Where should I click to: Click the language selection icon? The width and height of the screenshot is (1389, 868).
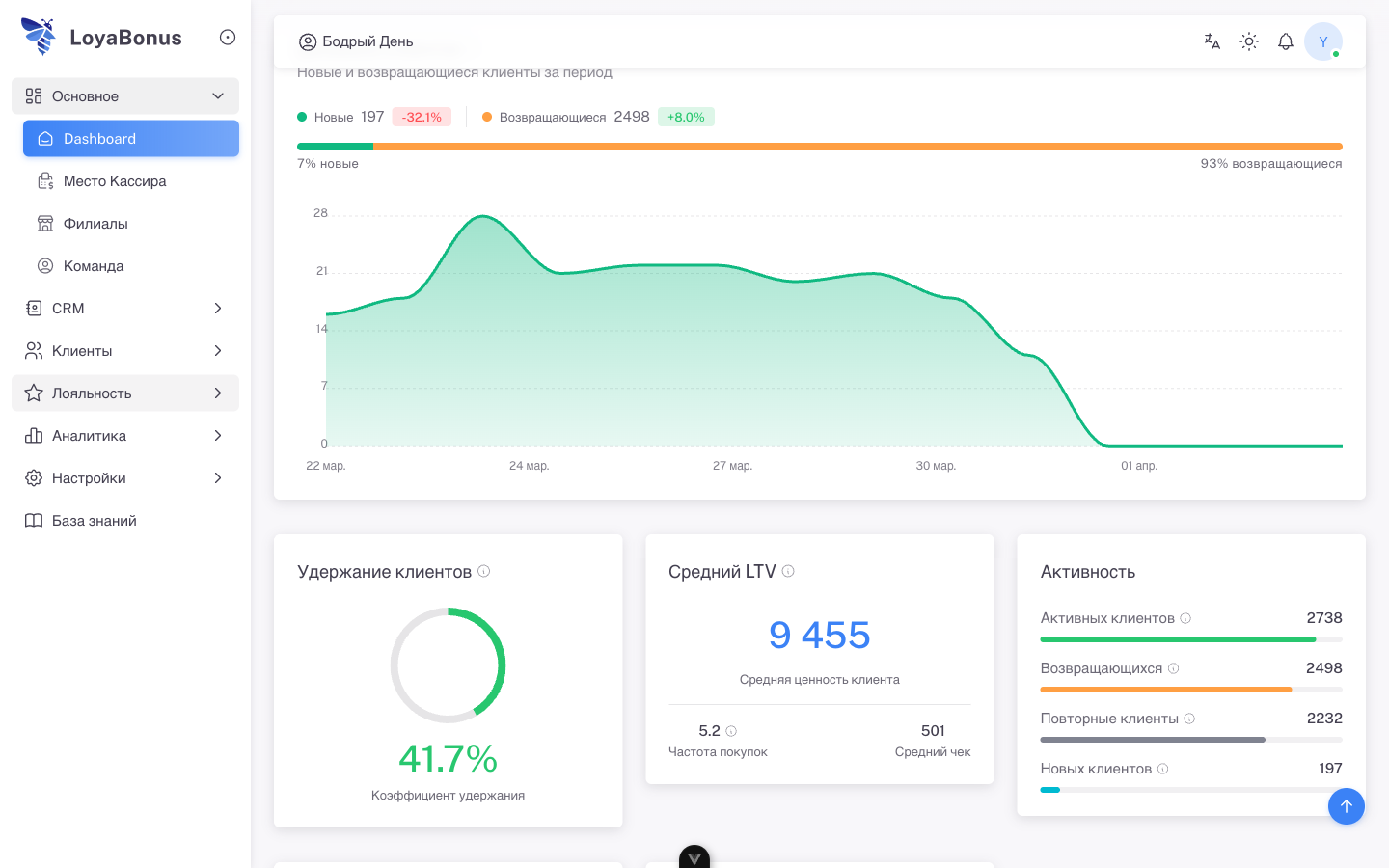point(1212,41)
